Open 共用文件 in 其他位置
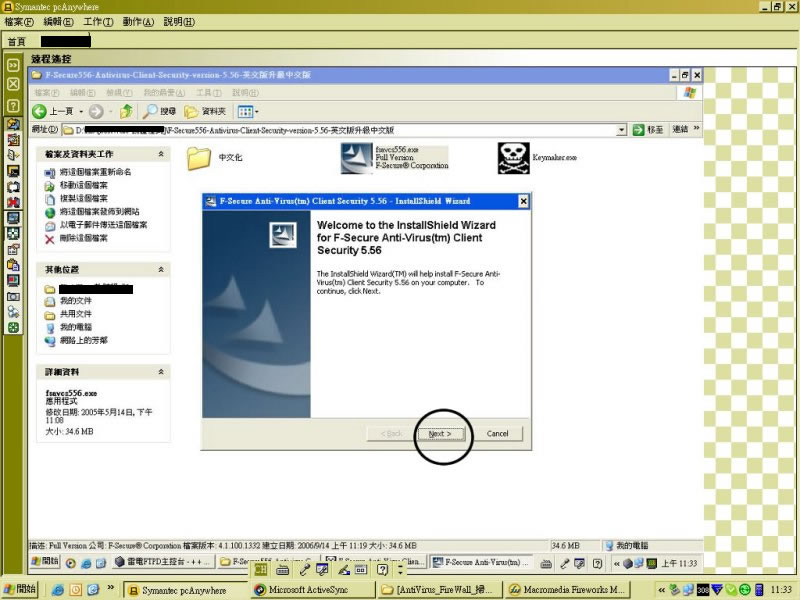This screenshot has width=800, height=600. (x=68, y=314)
